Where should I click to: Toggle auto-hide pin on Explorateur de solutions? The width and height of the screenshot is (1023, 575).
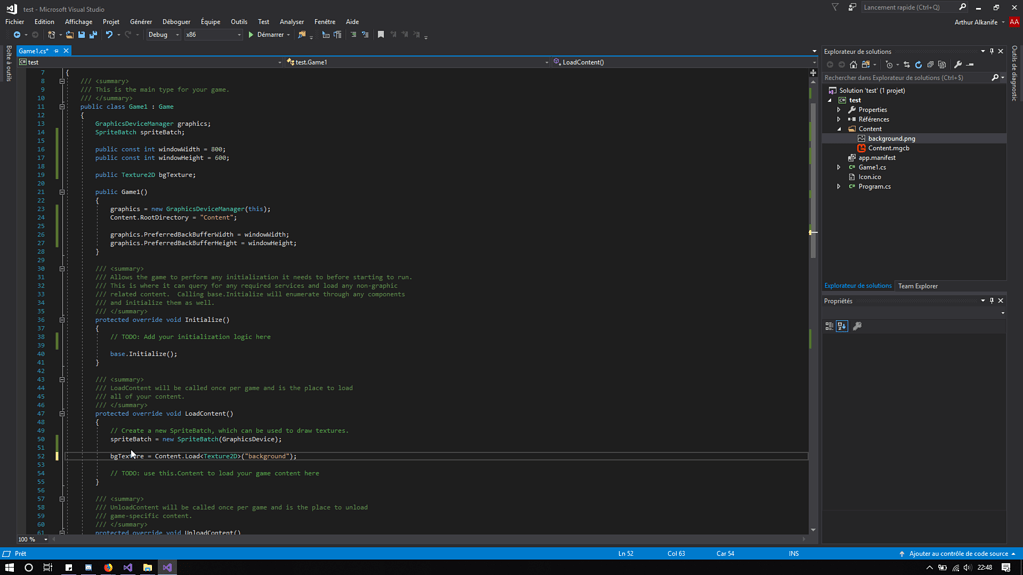992,51
